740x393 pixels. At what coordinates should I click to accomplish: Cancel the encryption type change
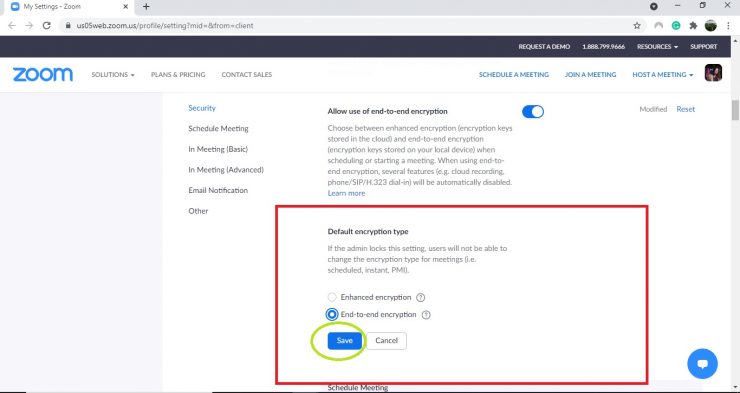387,341
